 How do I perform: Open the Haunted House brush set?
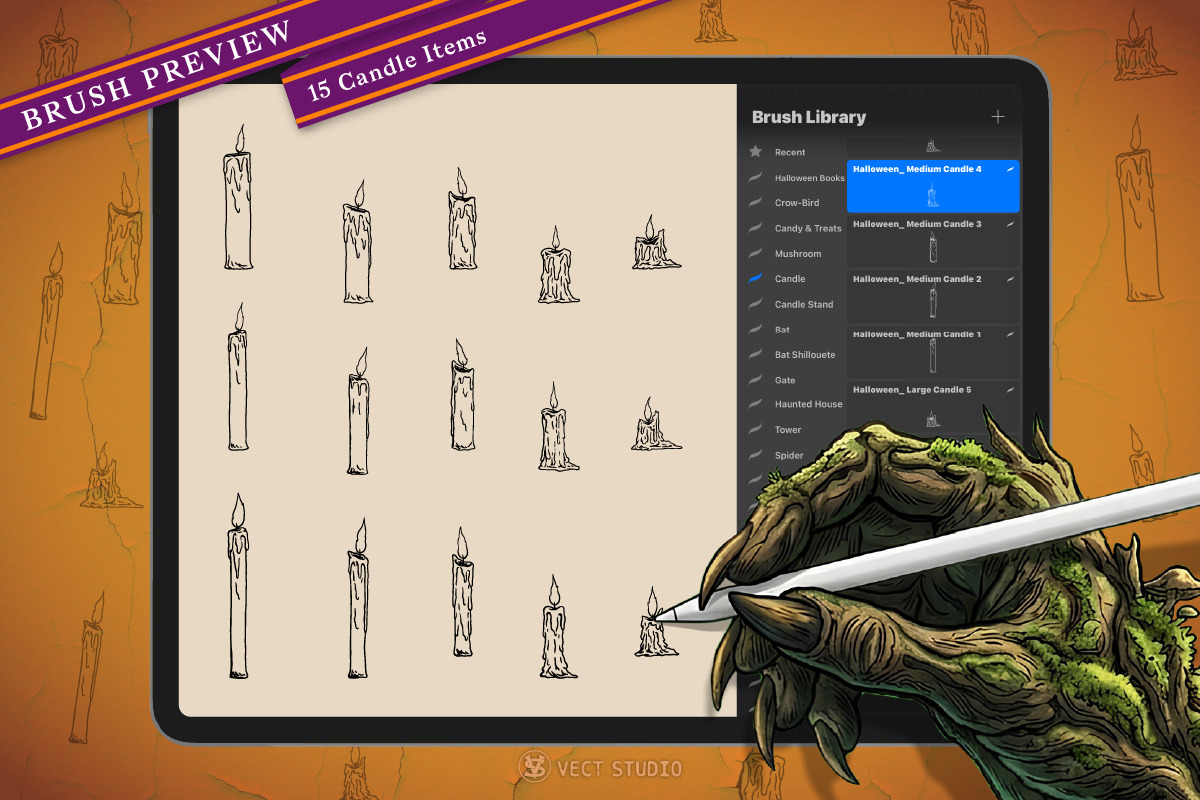808,404
